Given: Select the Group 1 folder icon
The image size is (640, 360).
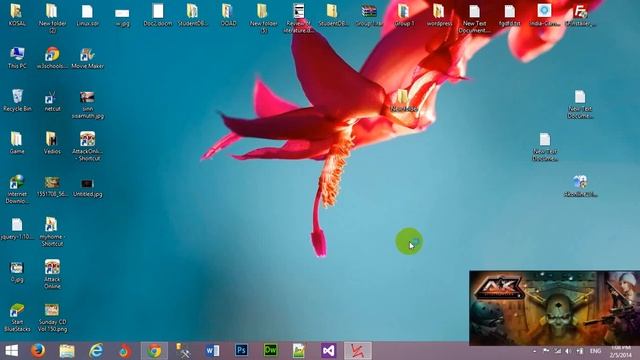Looking at the screenshot, I should click(x=404, y=16).
